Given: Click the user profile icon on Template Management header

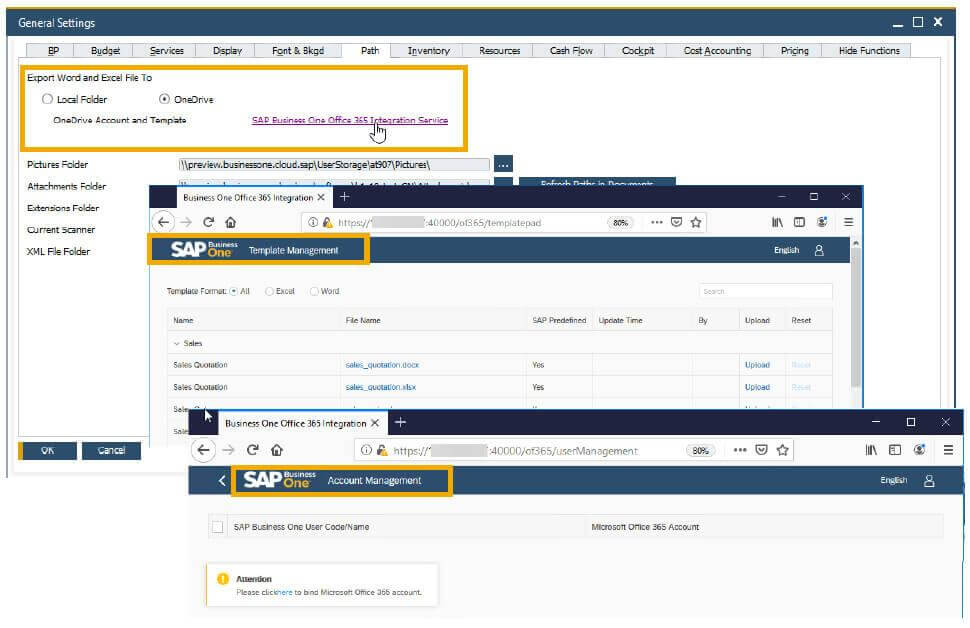Looking at the screenshot, I should click(819, 251).
